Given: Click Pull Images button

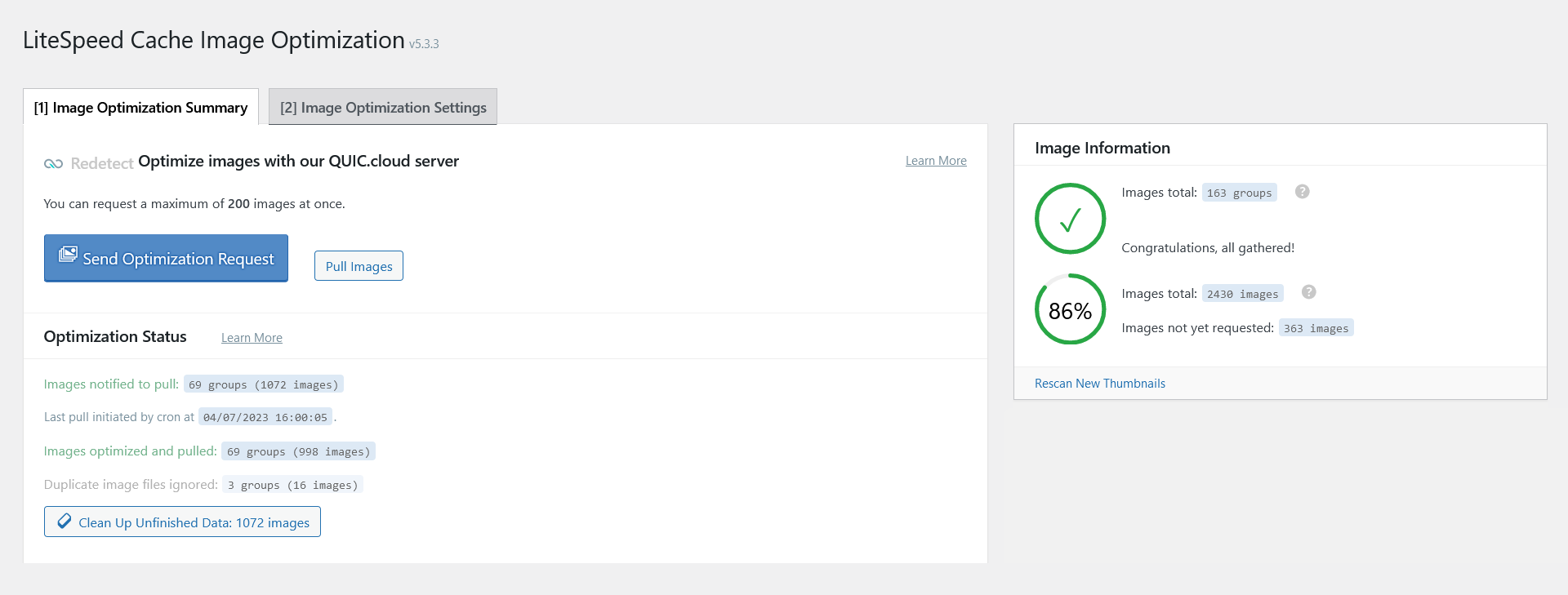Looking at the screenshot, I should (x=359, y=266).
